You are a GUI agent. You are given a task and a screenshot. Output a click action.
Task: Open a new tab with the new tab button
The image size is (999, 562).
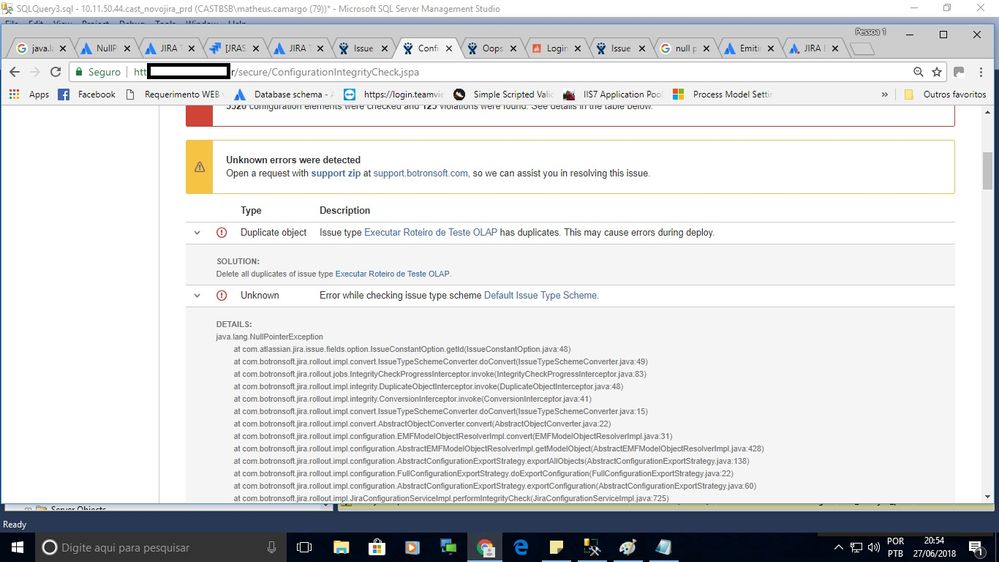tap(862, 49)
